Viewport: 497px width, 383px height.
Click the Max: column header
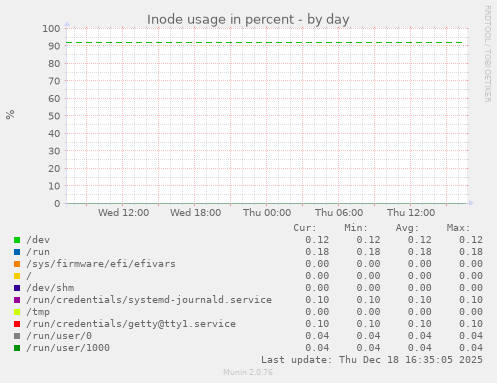point(458,228)
